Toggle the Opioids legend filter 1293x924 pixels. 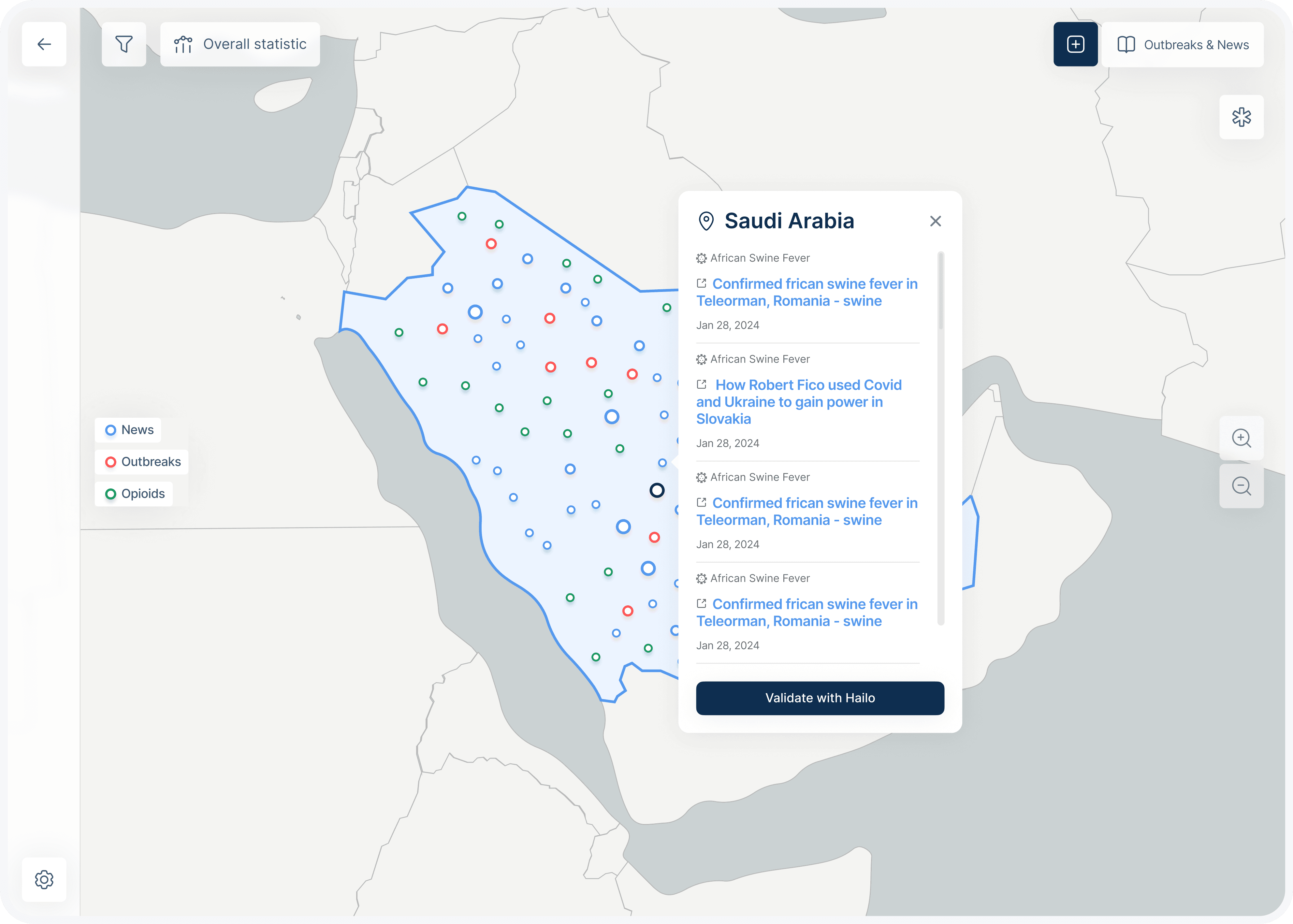(x=134, y=494)
